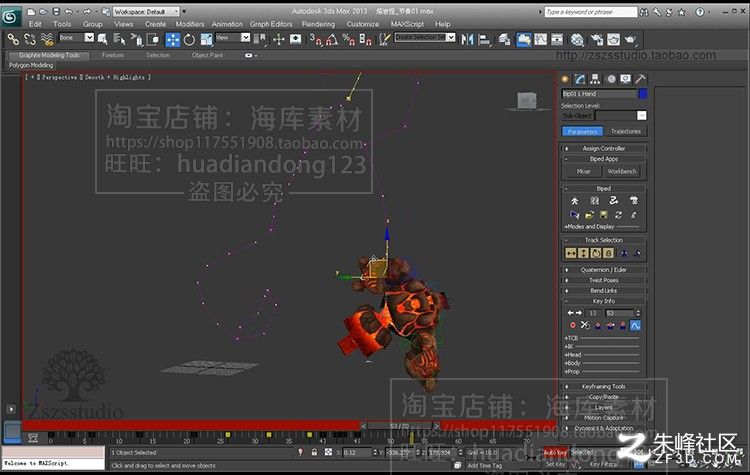Click the Motion Flow Mode biped icon
Viewport: 750px width, 475px height.
[614, 201]
